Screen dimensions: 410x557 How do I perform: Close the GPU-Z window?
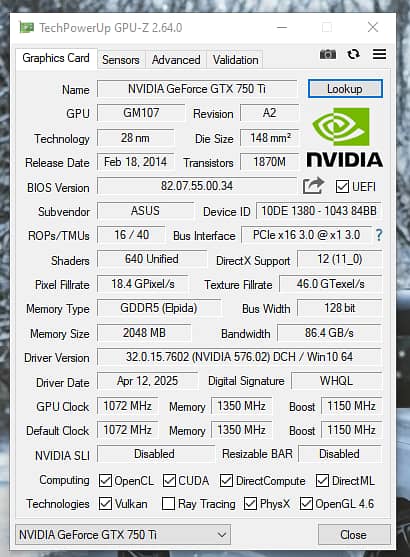[373, 27]
